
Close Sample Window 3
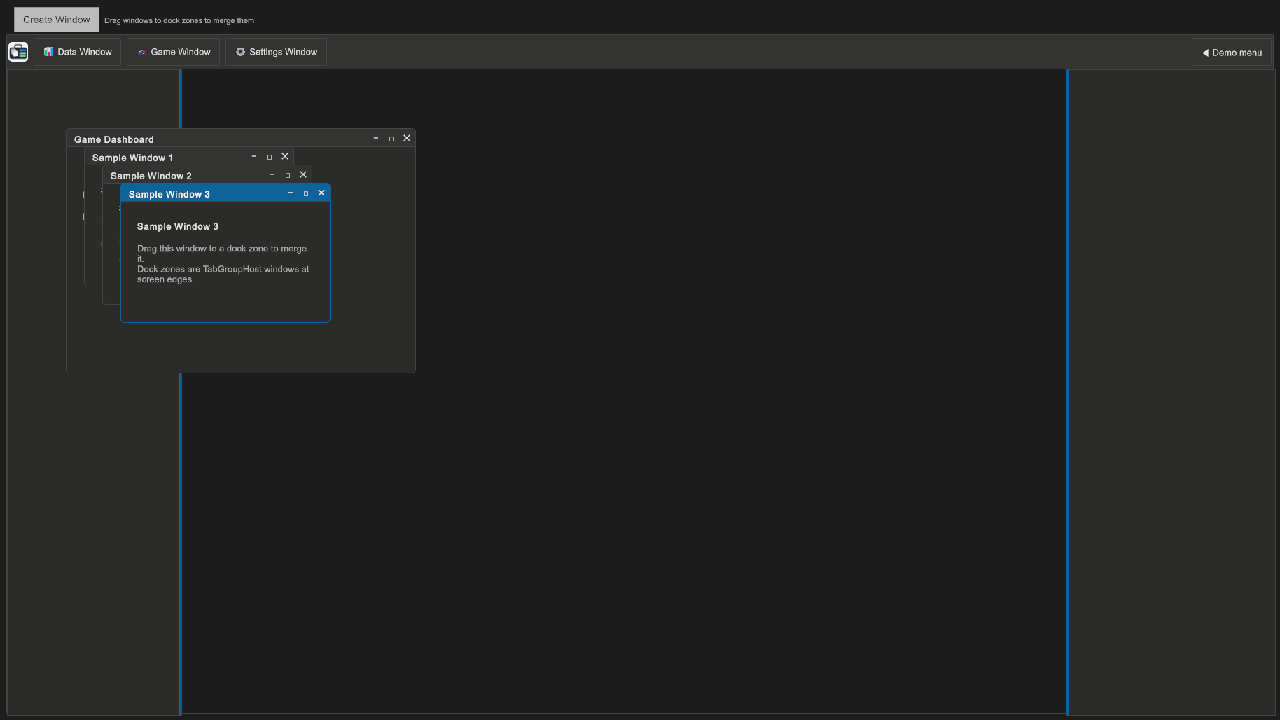(321, 193)
